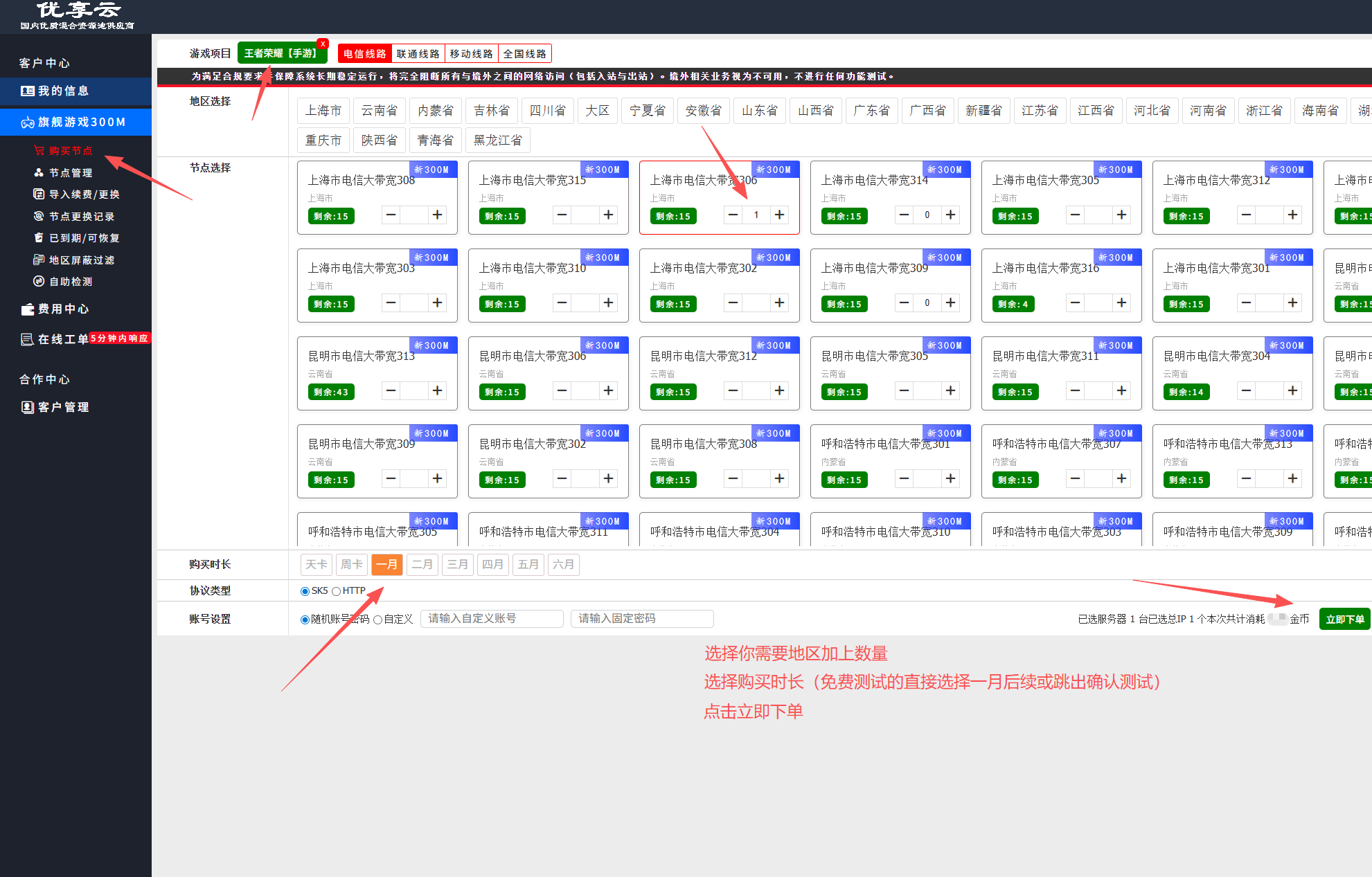Decrease quantity for 昆明市电信大带宽306

point(562,390)
